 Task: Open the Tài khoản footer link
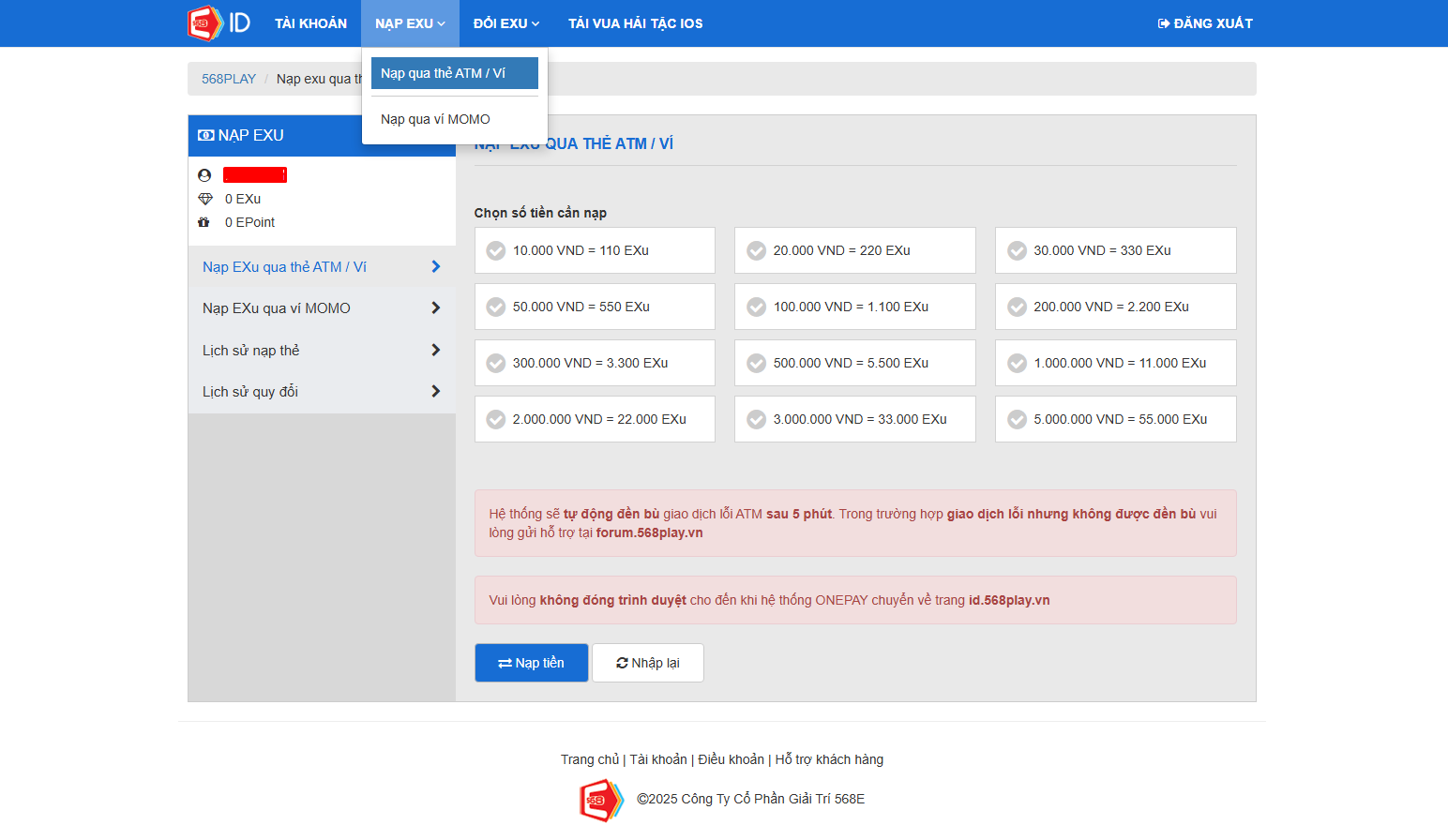click(x=658, y=759)
